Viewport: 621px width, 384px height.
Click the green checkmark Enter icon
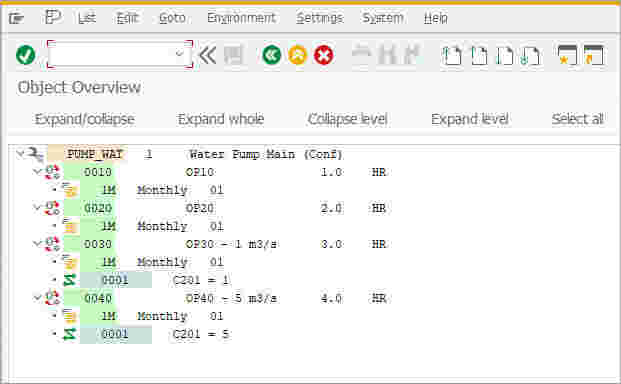[26, 55]
